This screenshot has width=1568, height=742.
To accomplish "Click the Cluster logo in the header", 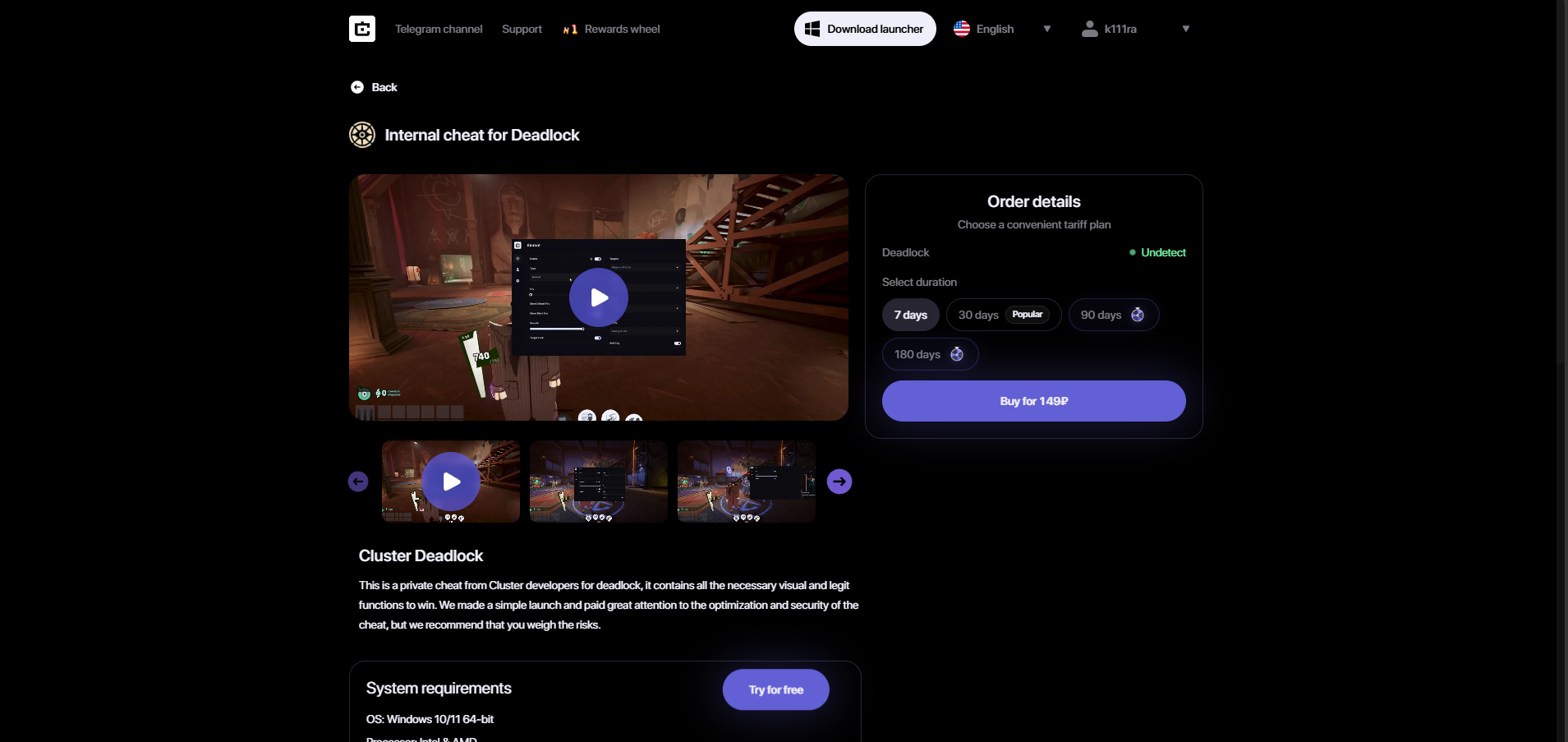I will [x=362, y=29].
